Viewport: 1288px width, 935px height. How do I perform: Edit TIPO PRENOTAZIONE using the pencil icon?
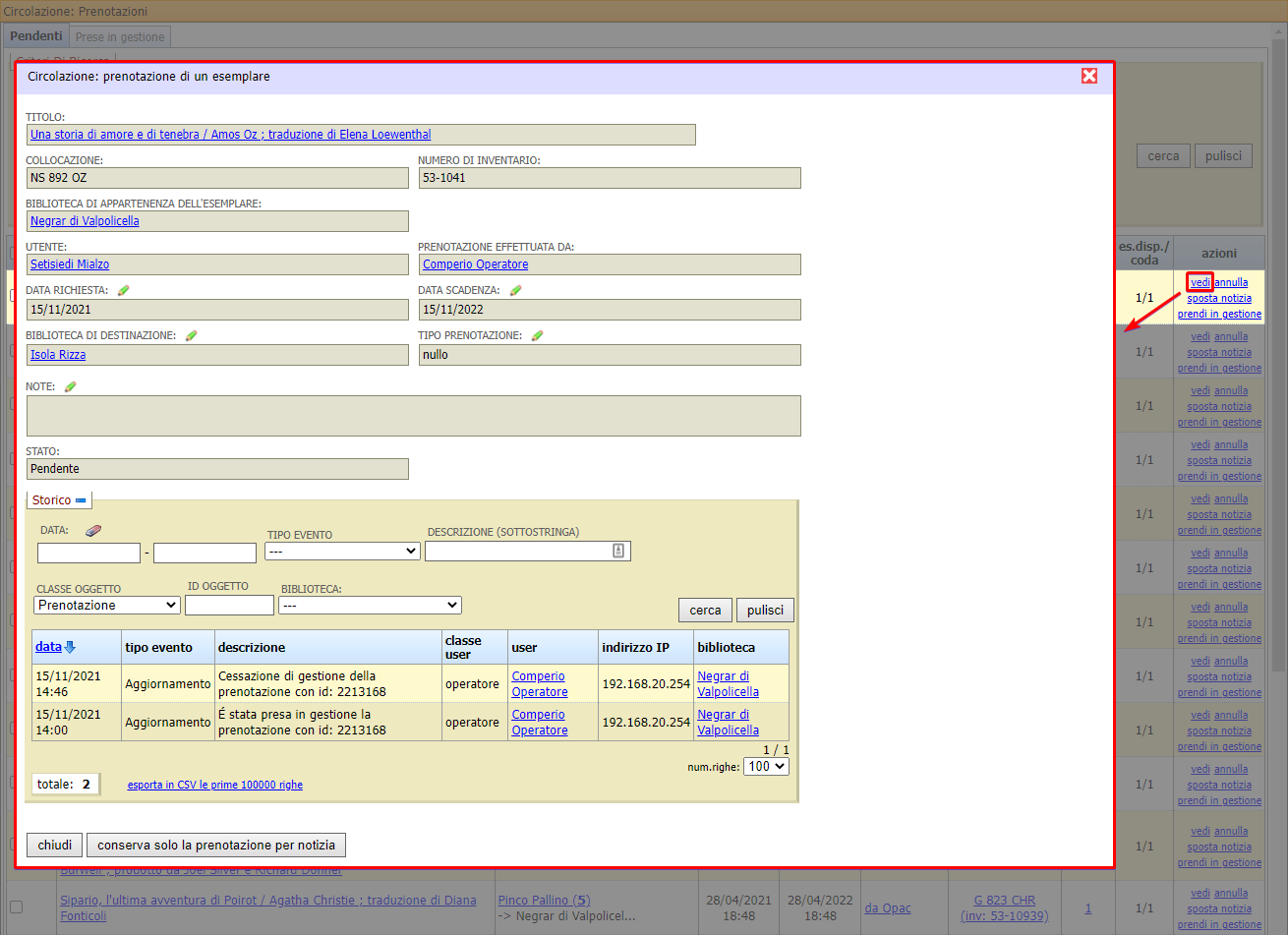coord(537,335)
